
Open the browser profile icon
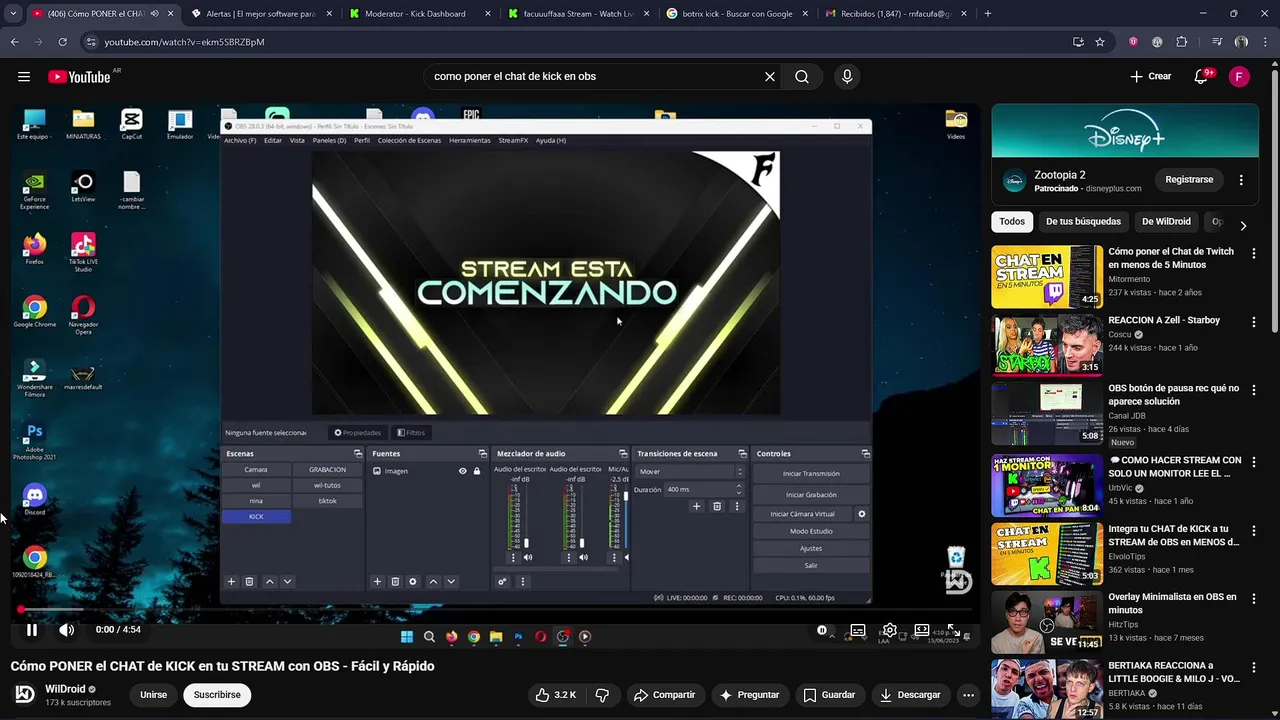tap(1241, 42)
